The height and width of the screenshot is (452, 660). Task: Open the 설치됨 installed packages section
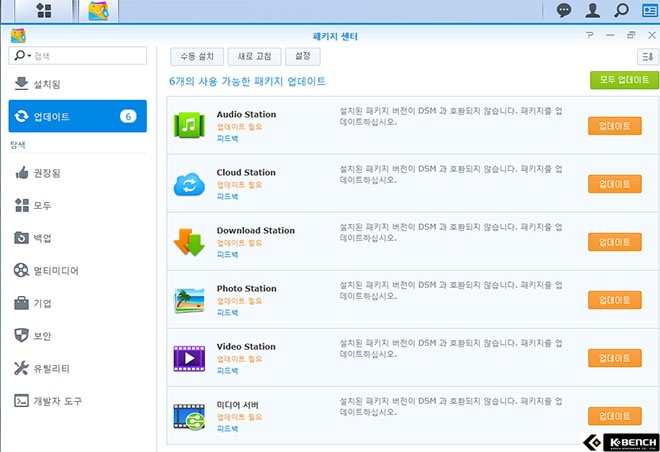click(77, 84)
